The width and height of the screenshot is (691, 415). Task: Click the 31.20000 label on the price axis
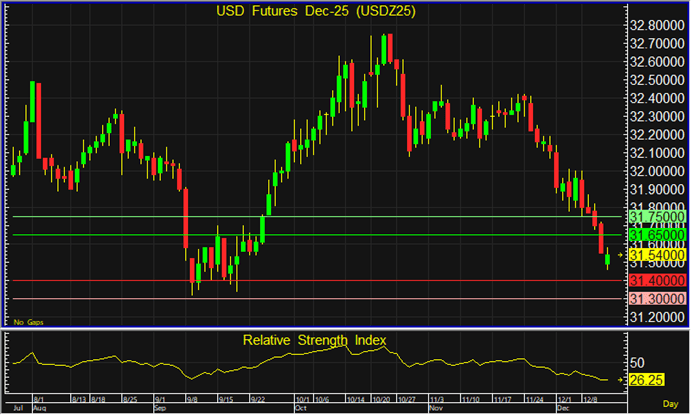(x=655, y=317)
